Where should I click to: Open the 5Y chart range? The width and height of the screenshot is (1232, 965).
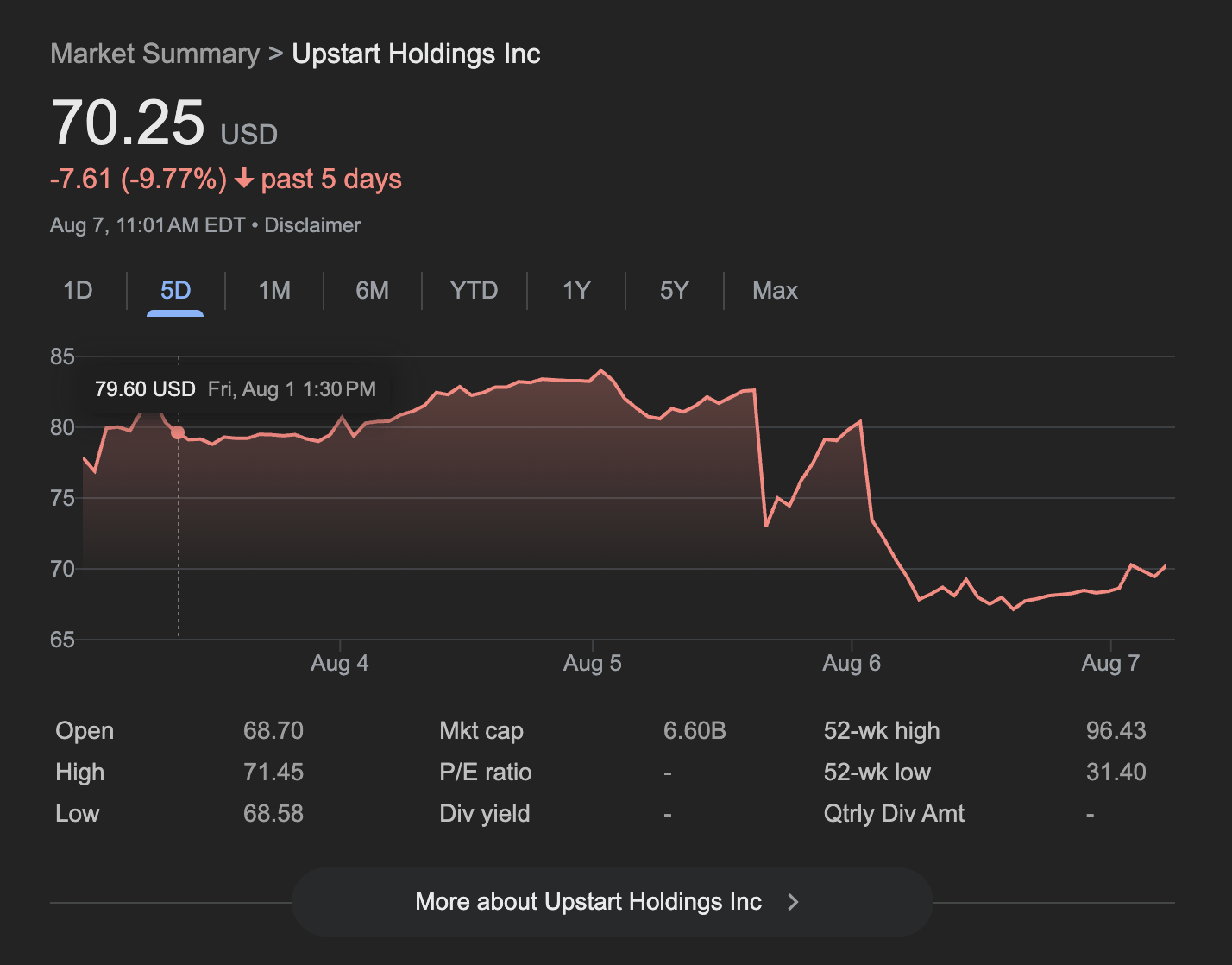coord(675,290)
